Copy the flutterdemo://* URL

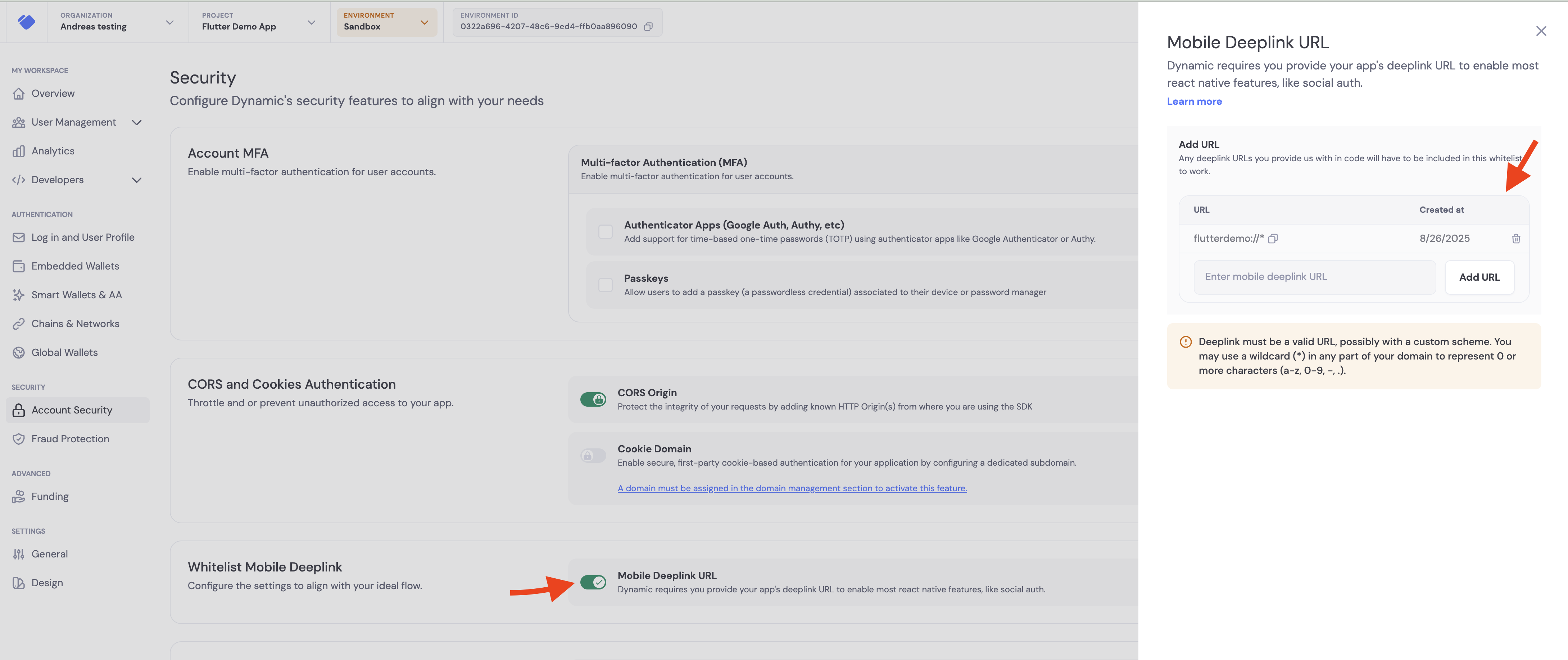click(x=1273, y=239)
